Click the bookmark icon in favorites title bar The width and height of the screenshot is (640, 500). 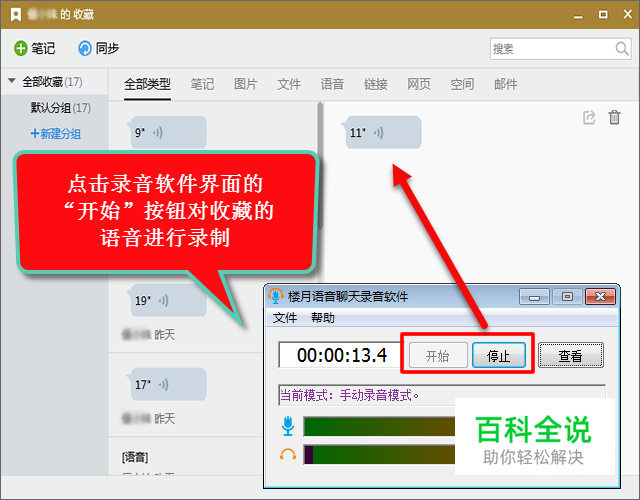(16, 15)
